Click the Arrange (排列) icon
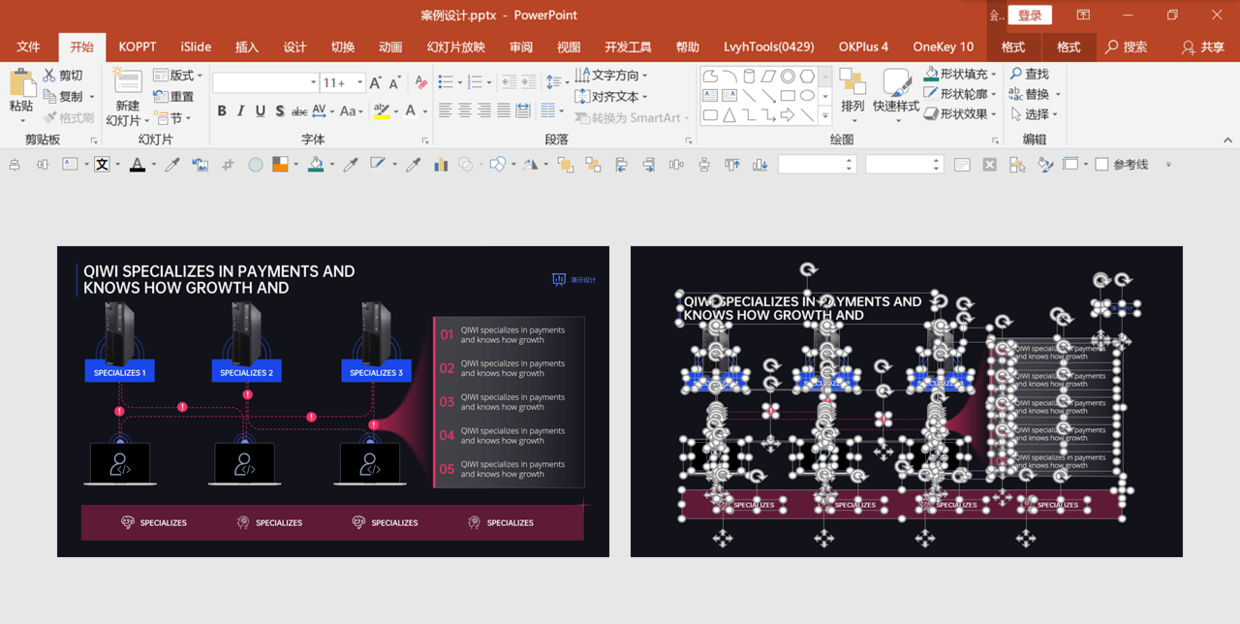Viewport: 1240px width, 624px height. tap(852, 92)
